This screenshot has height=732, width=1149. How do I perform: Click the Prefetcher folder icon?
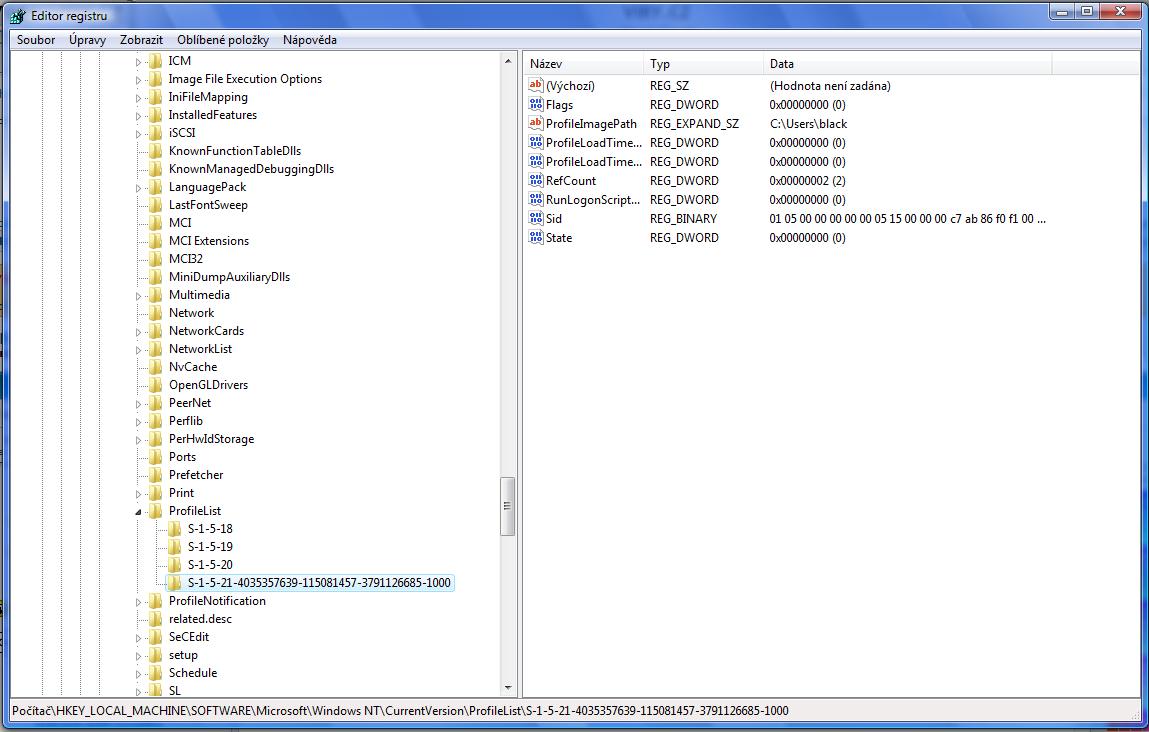pos(155,475)
